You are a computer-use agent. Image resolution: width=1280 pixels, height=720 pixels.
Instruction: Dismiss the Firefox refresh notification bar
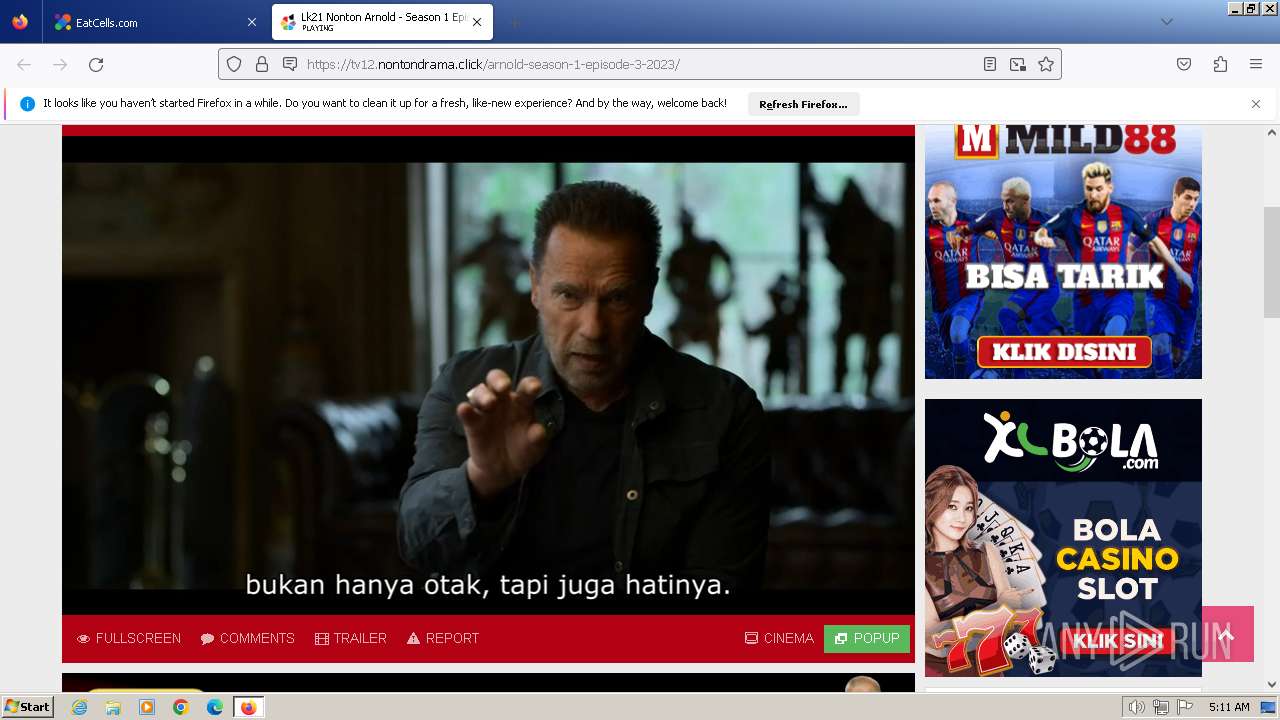(x=1256, y=104)
